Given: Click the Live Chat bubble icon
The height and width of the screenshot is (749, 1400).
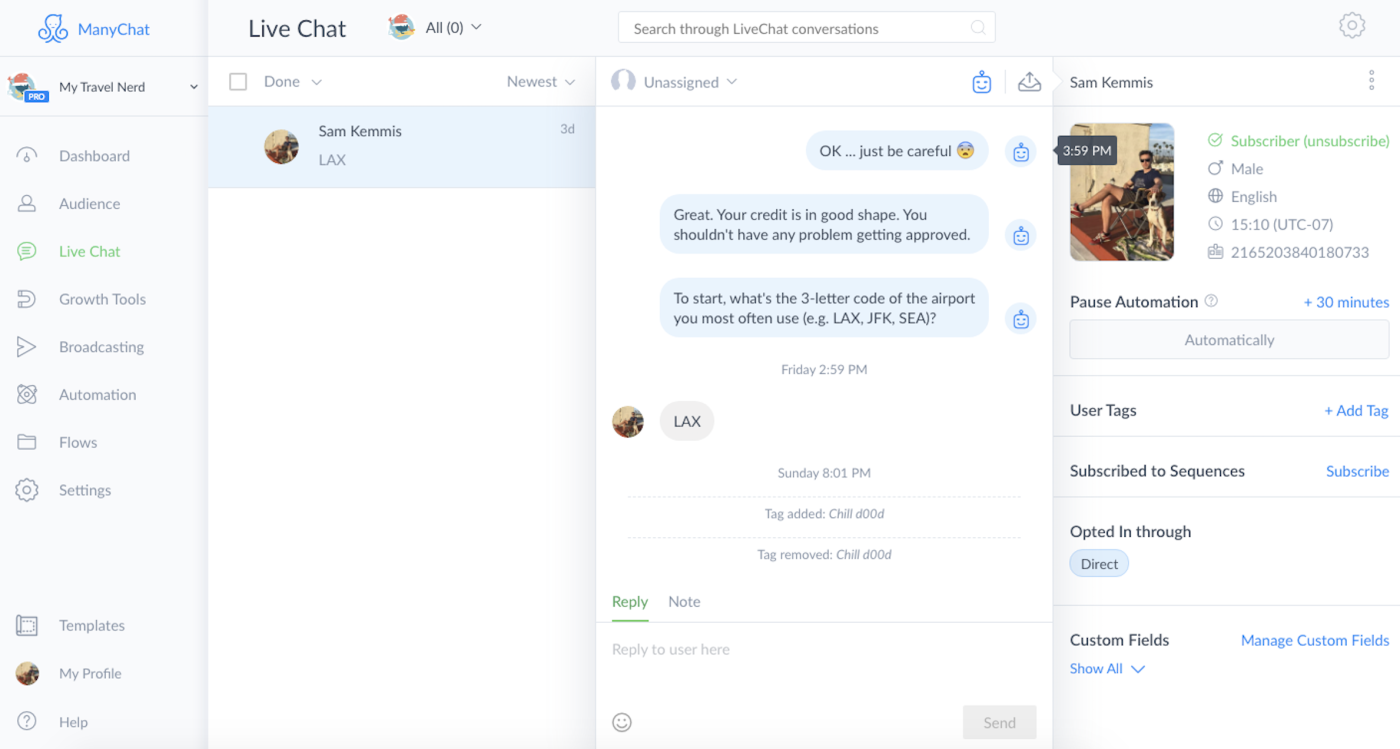Looking at the screenshot, I should tap(27, 252).
